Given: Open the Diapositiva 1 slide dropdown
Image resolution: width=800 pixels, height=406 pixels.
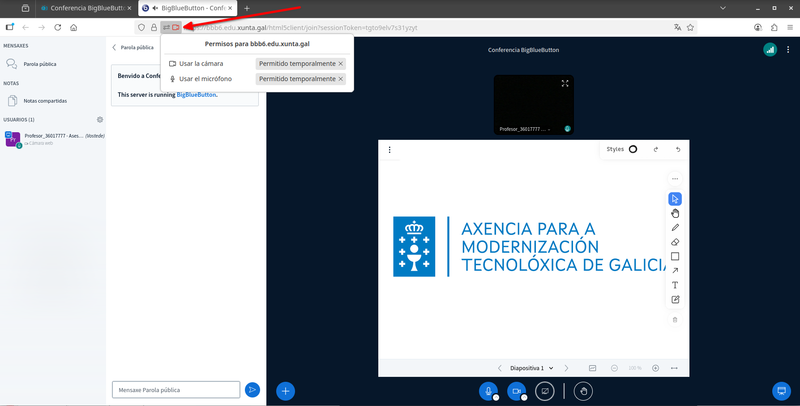Looking at the screenshot, I should click(531, 368).
